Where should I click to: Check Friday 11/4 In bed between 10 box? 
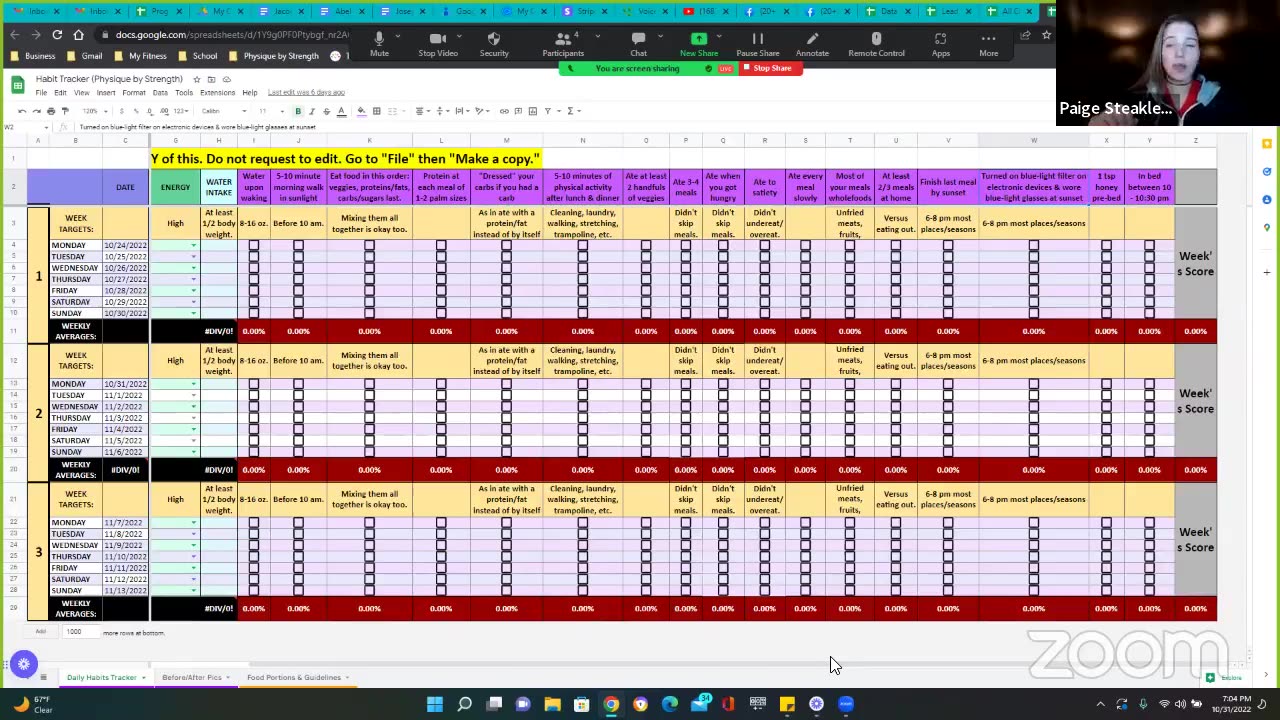click(x=1149, y=429)
